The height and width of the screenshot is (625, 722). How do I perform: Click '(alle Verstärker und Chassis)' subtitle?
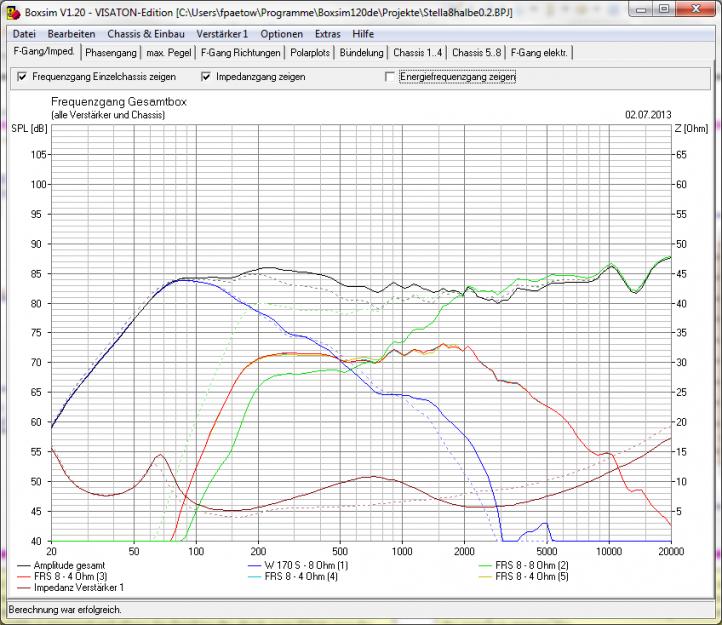(x=108, y=115)
